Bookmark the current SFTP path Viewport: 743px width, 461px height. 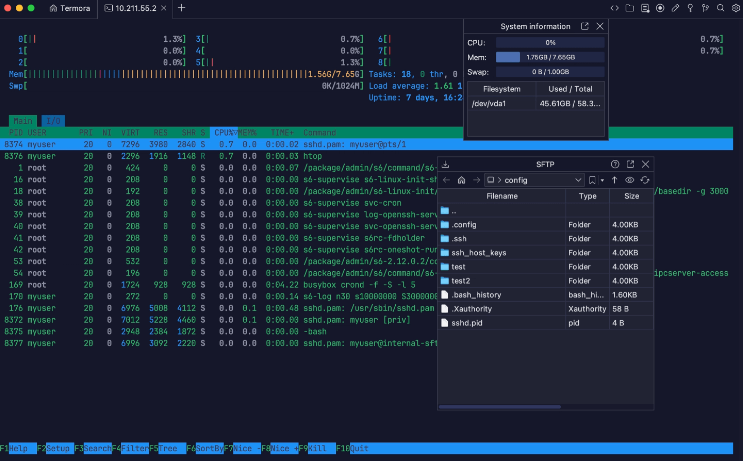pyautogui.click(x=592, y=180)
